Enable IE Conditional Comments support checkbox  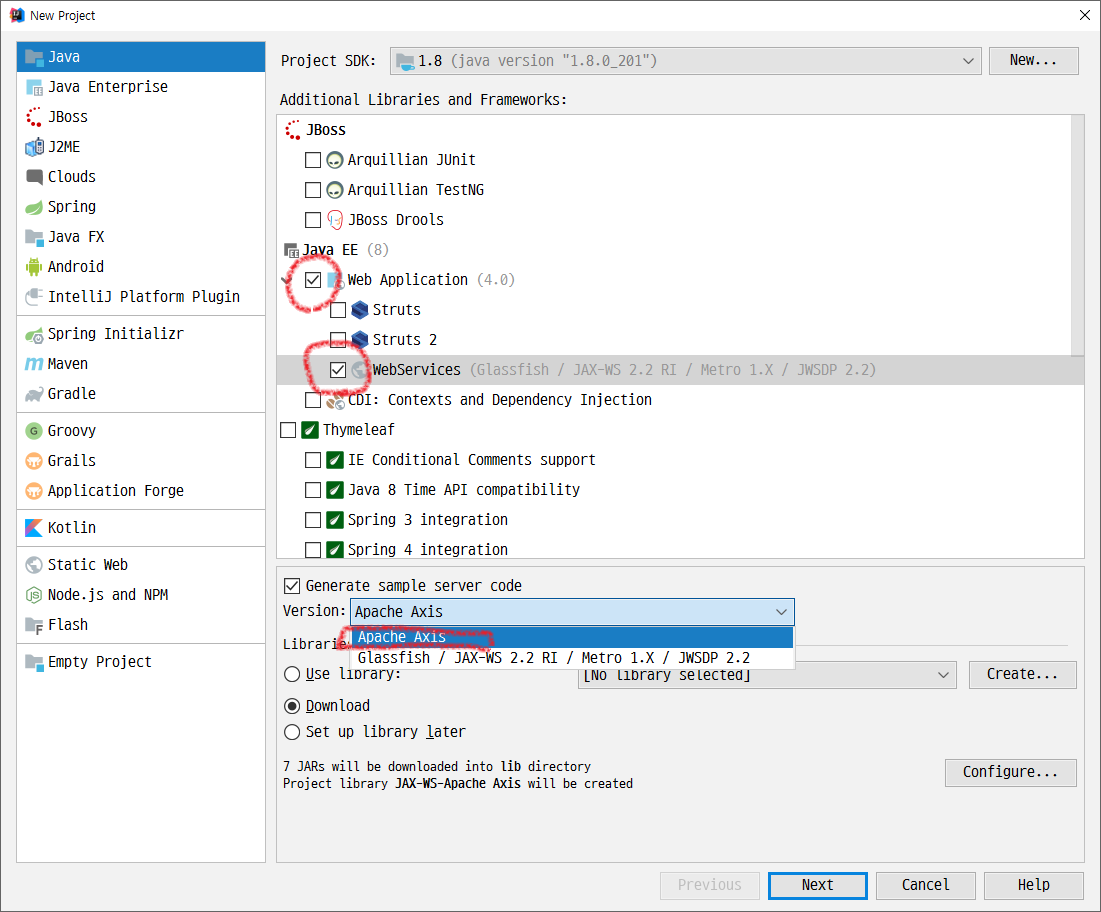coord(313,460)
